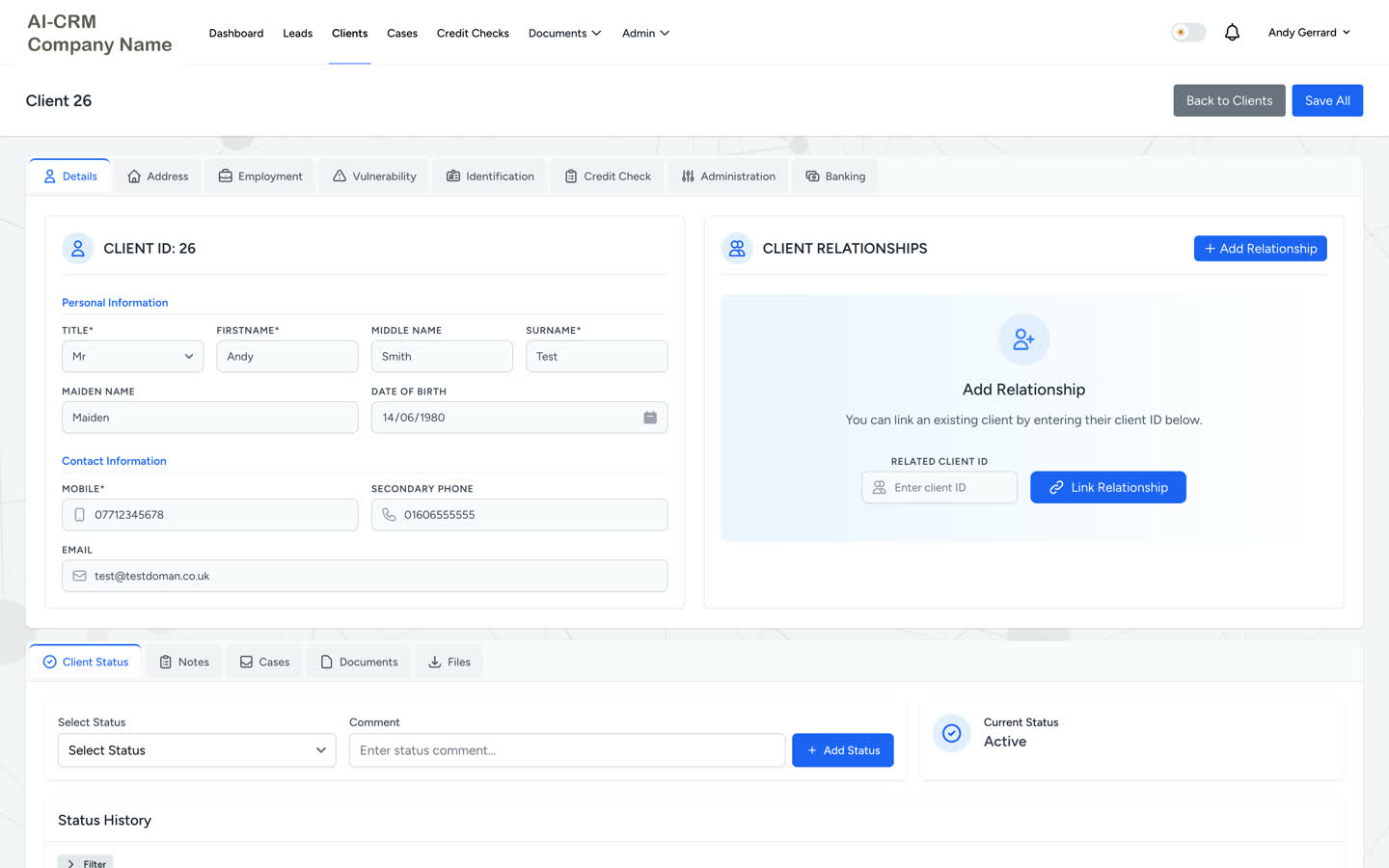
Task: Go to the Dashboard page
Action: click(236, 33)
